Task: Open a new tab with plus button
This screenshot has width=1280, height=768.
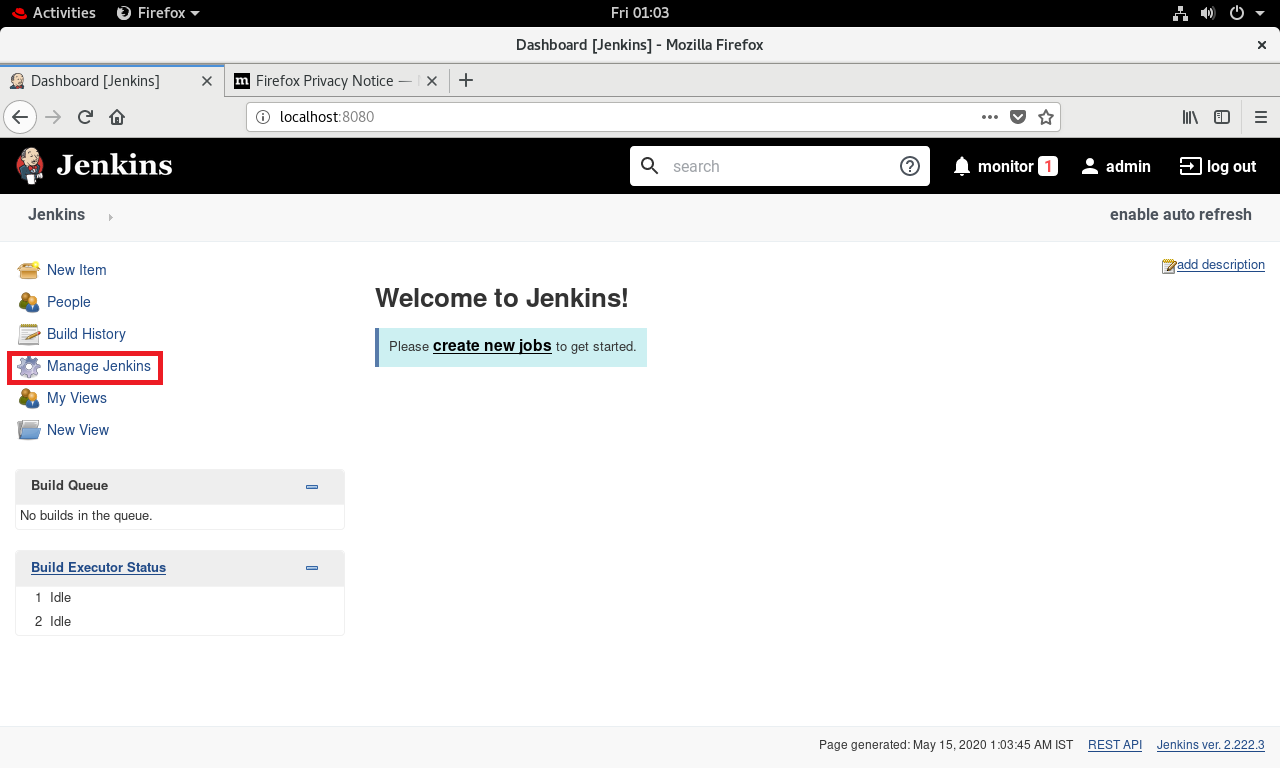Action: pyautogui.click(x=466, y=81)
